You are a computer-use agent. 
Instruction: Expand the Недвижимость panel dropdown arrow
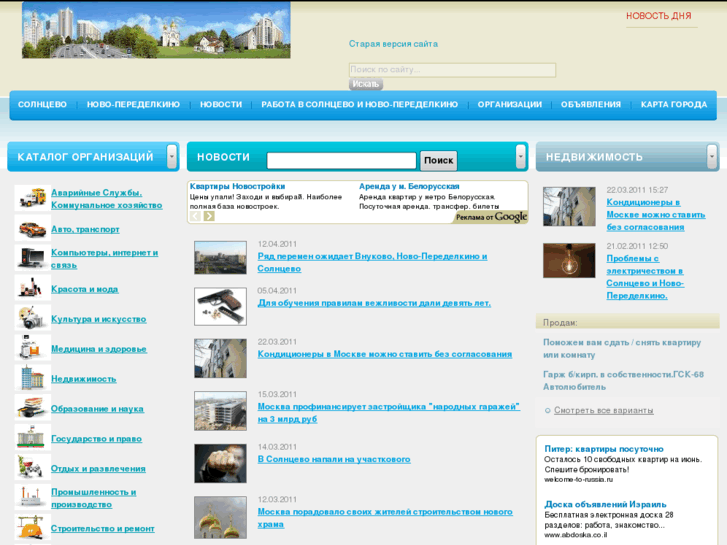(x=712, y=156)
